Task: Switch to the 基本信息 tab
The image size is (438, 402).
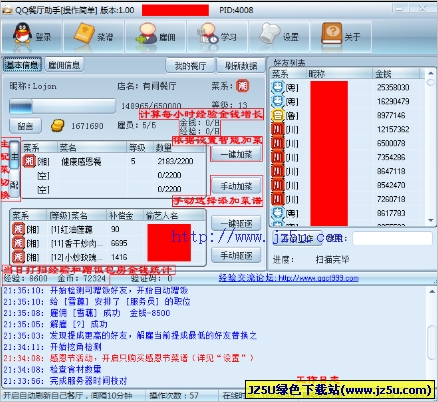Action: coord(22,65)
